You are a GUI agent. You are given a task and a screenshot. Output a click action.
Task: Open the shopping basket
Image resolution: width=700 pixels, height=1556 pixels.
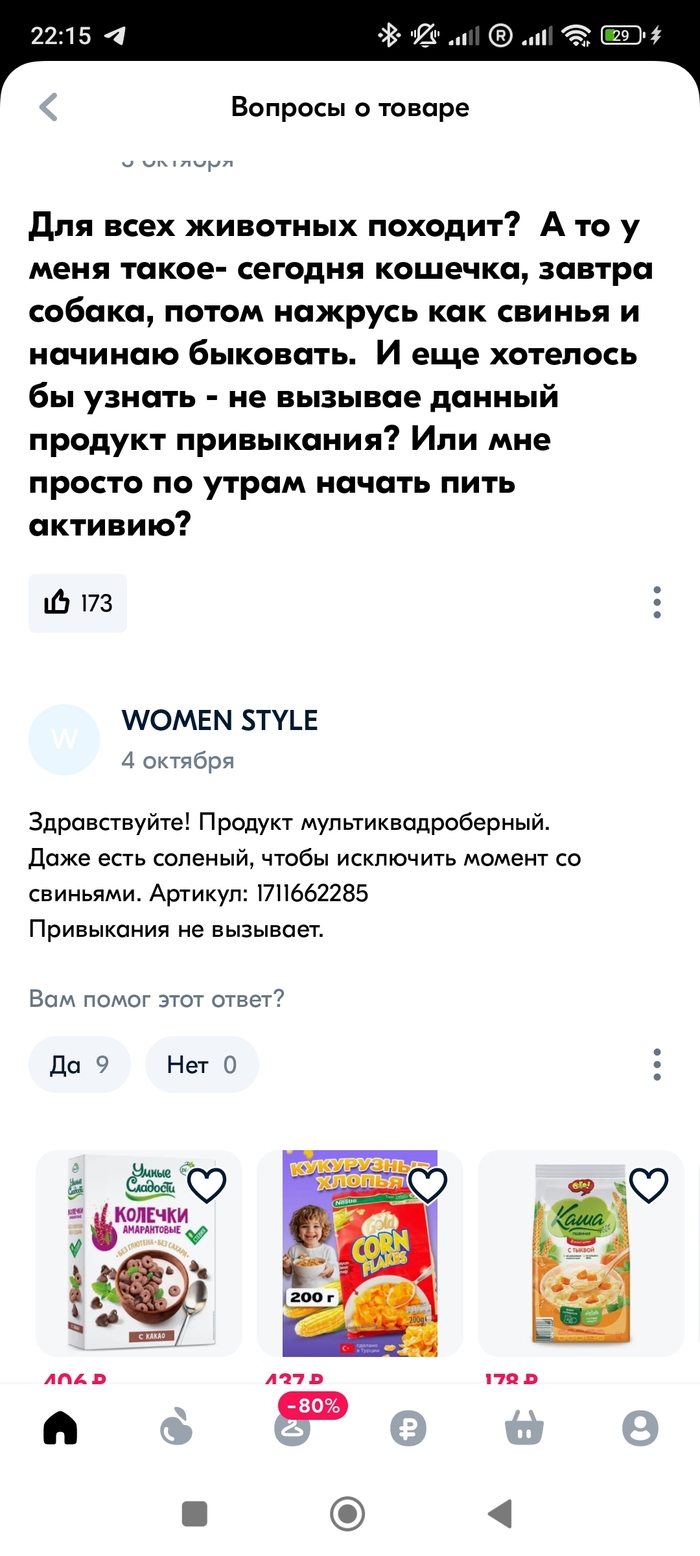[524, 1427]
